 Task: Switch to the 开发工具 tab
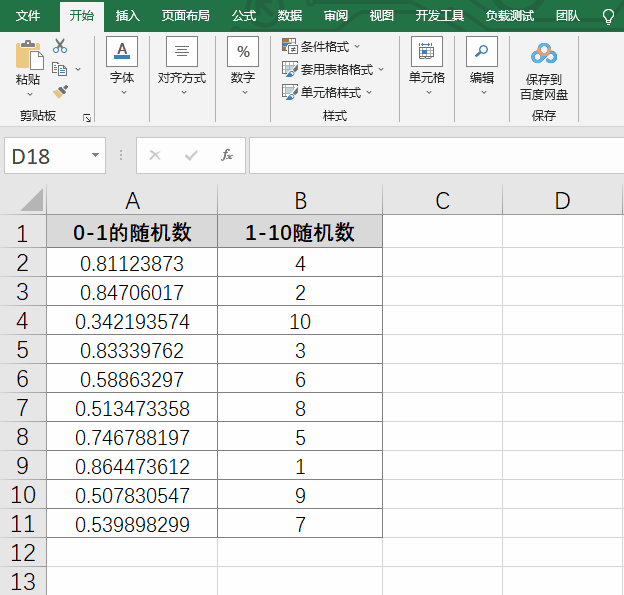(439, 16)
